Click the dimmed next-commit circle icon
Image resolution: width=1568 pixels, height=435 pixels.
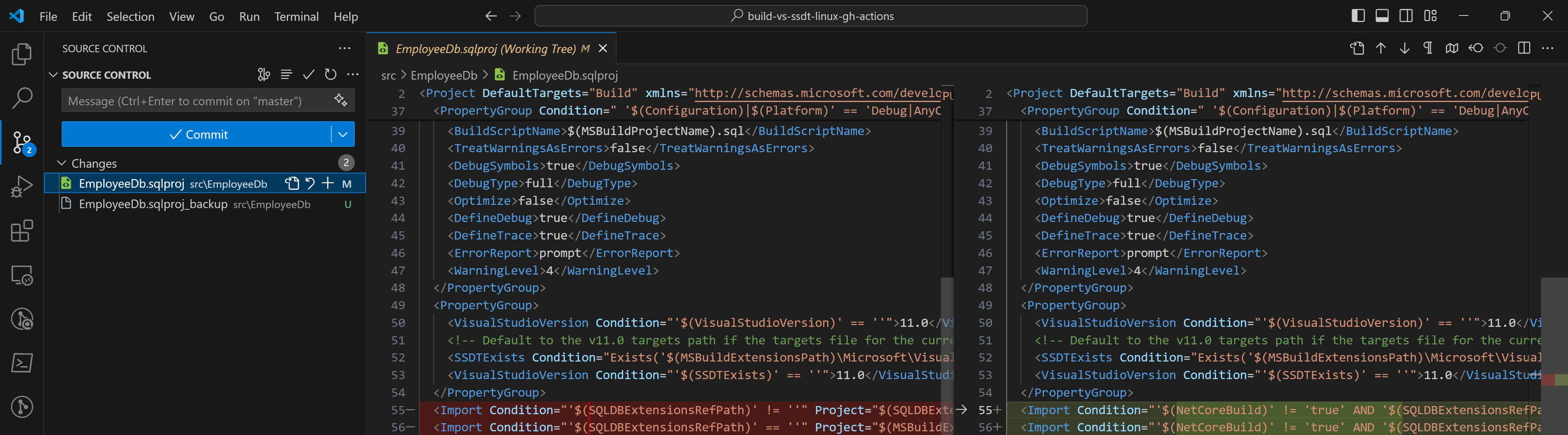click(x=1500, y=48)
